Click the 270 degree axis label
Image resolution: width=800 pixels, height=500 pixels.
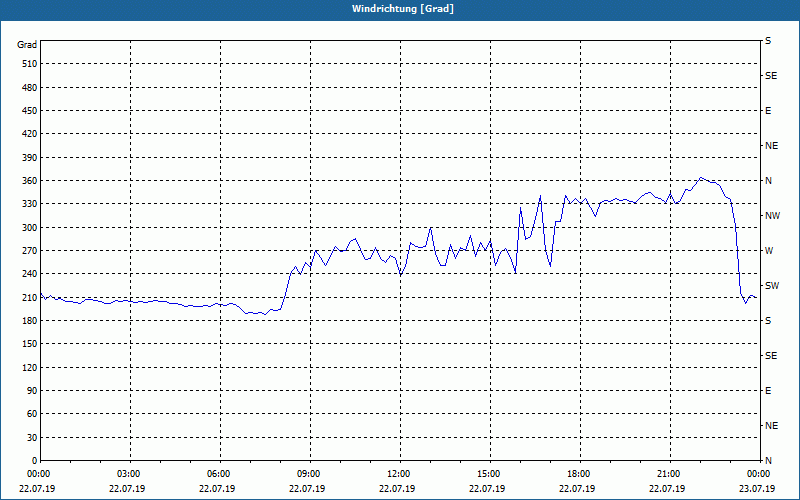coord(29,251)
